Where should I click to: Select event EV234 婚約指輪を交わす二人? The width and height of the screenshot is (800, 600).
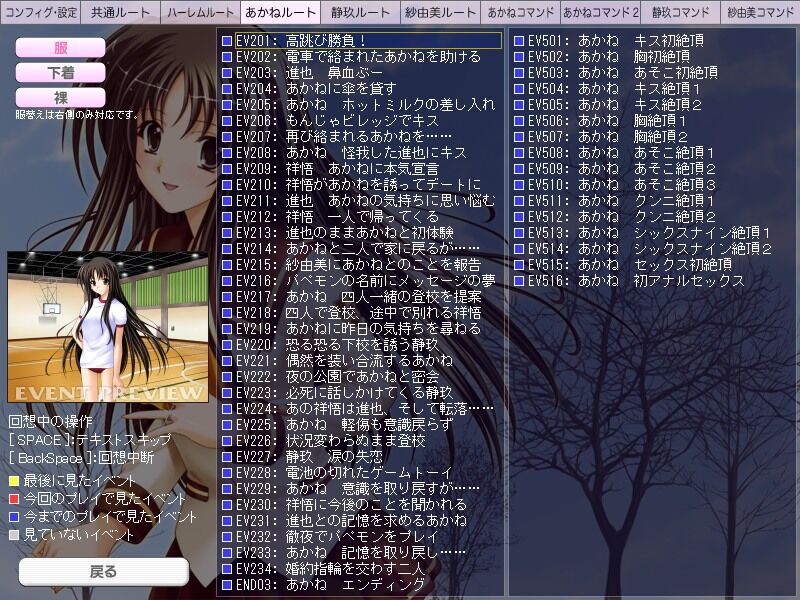coord(330,568)
